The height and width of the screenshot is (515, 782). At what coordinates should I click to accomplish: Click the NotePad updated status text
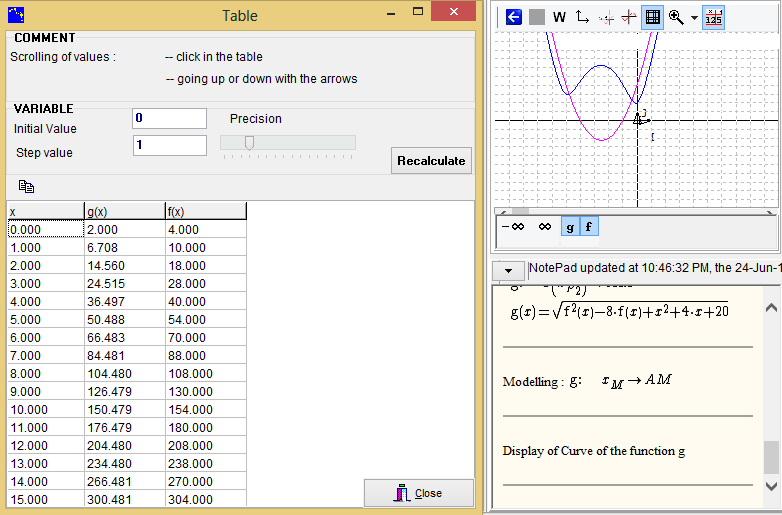654,268
